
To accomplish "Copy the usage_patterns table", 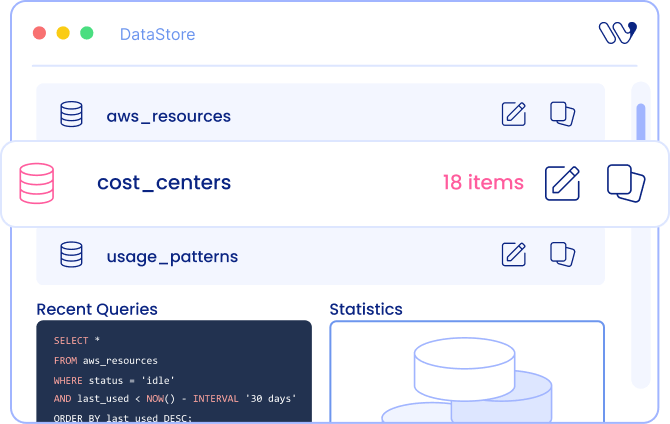I will coord(562,254).
